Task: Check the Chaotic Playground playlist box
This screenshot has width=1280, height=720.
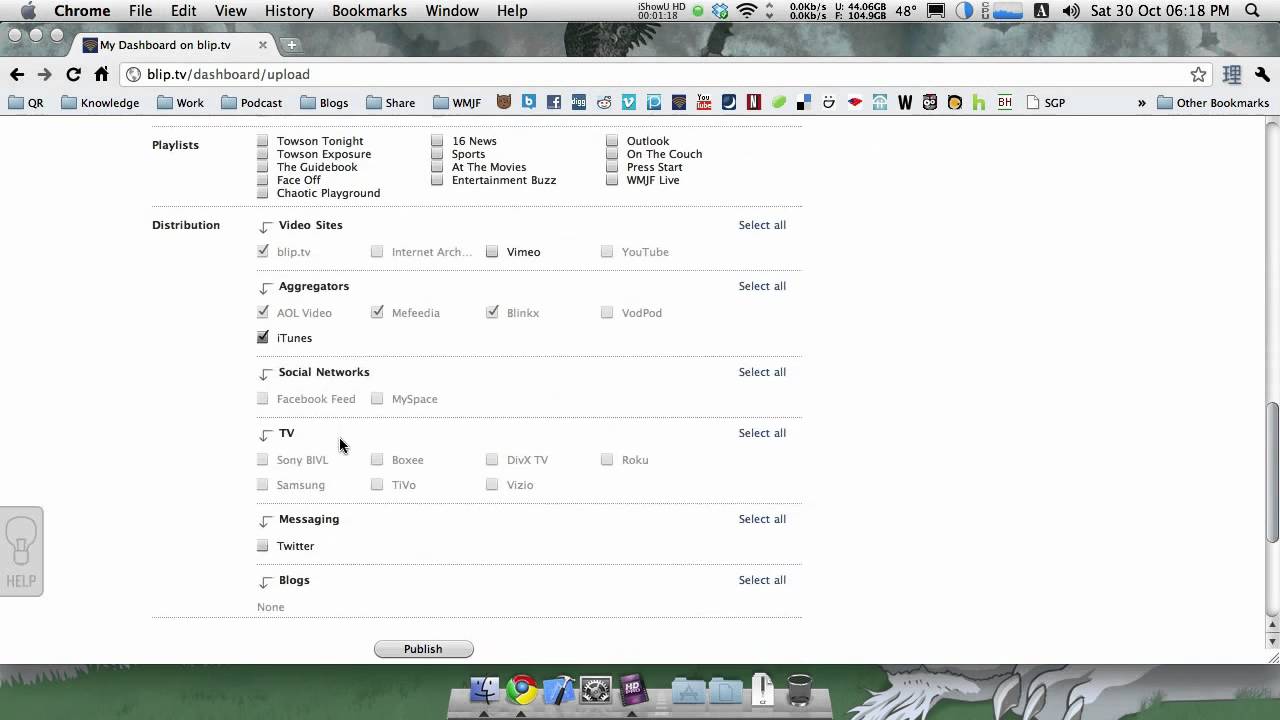Action: tap(263, 193)
